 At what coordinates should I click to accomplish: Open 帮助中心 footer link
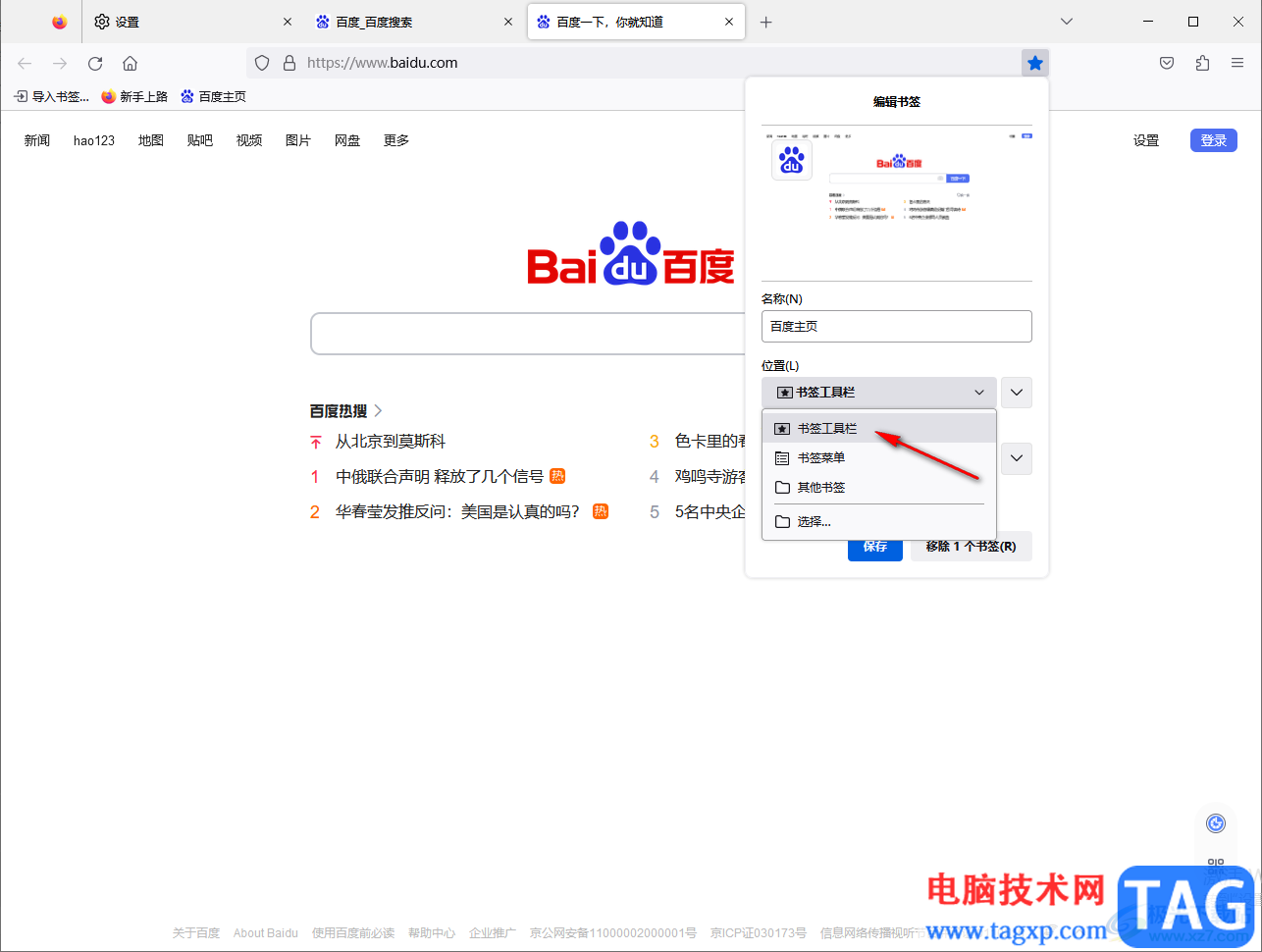click(432, 933)
